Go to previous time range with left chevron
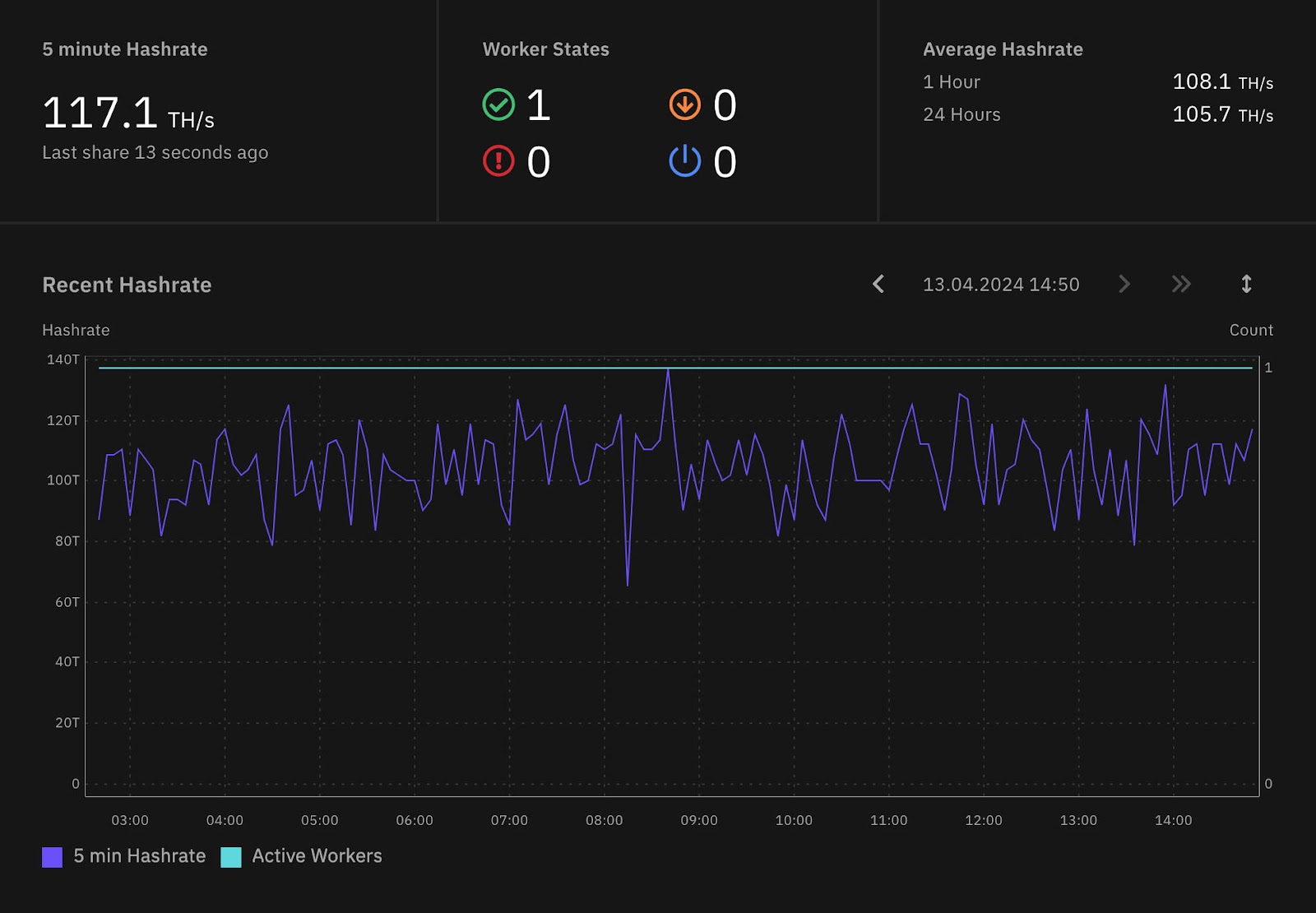Viewport: 1316px width, 913px height. click(x=878, y=284)
